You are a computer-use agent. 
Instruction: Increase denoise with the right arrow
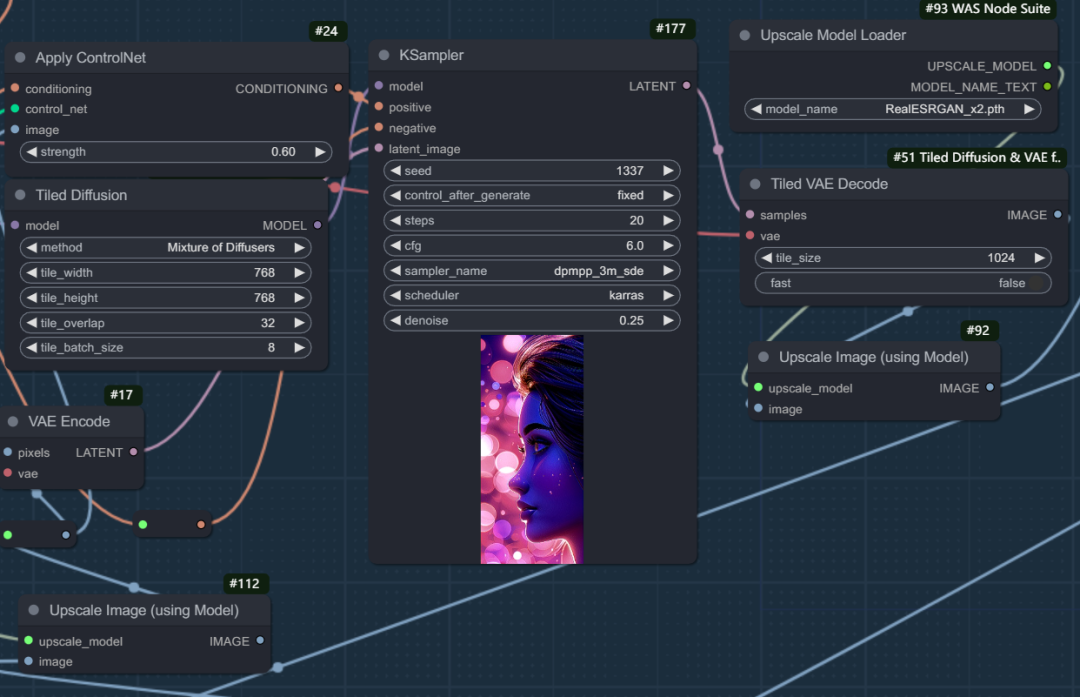click(x=667, y=320)
